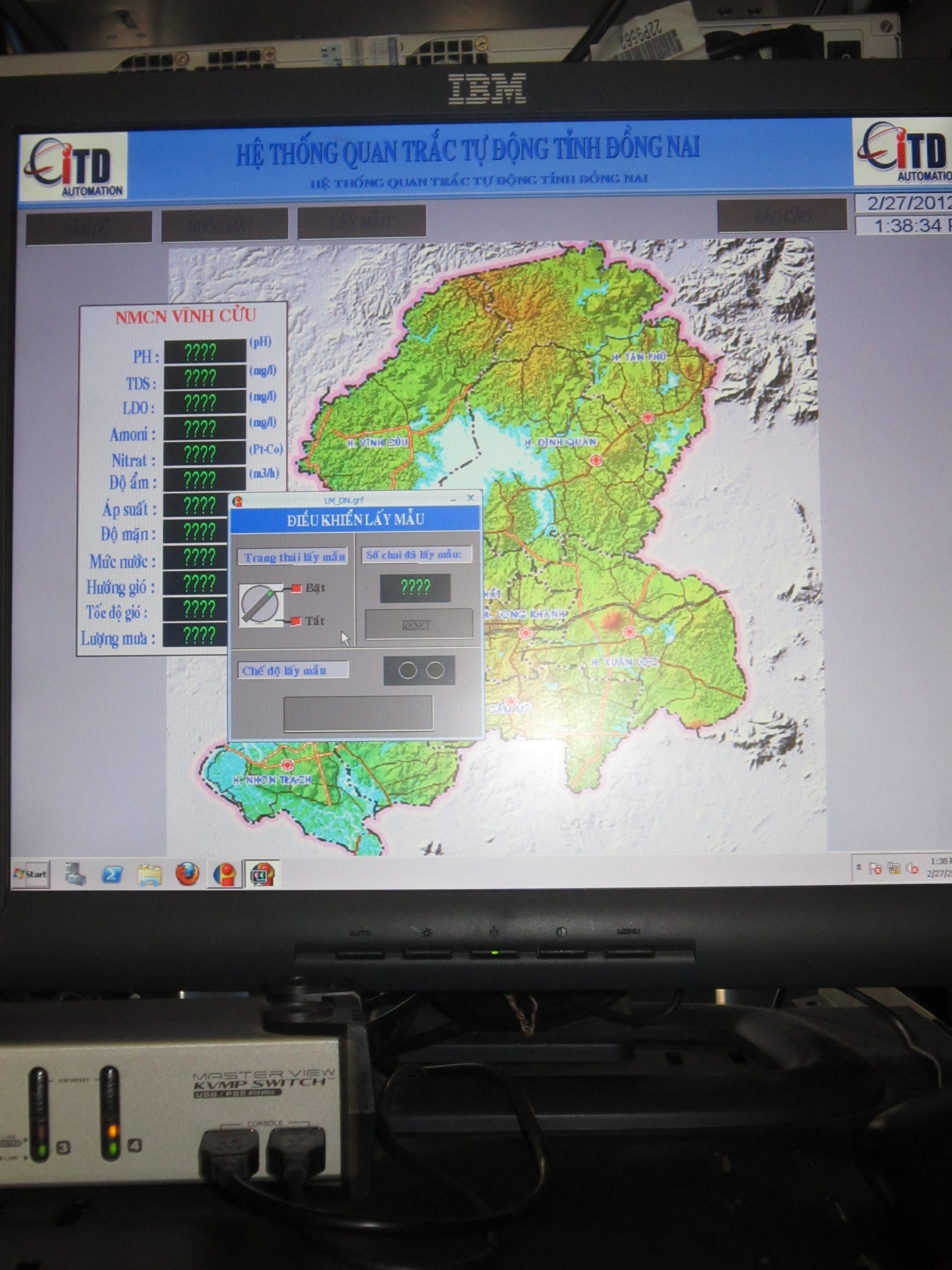This screenshot has height=1270, width=952.
Task: Open the muted volume tray icon
Action: pos(912,869)
